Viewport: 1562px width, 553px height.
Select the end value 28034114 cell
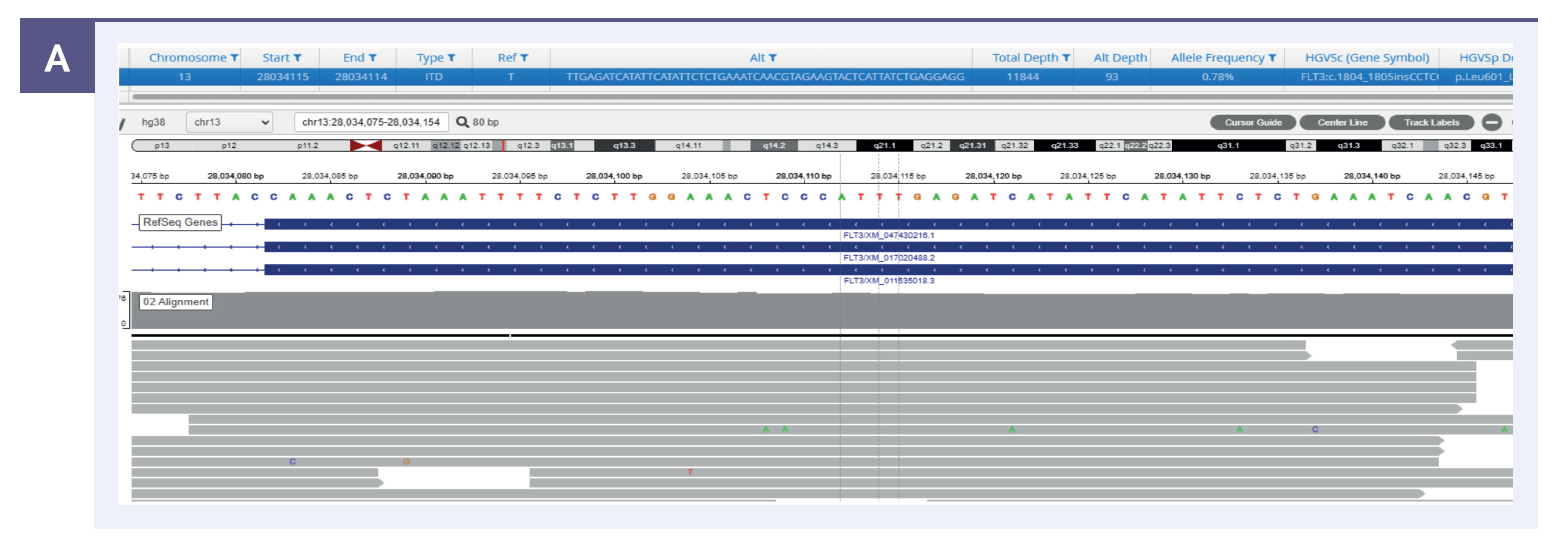[359, 76]
